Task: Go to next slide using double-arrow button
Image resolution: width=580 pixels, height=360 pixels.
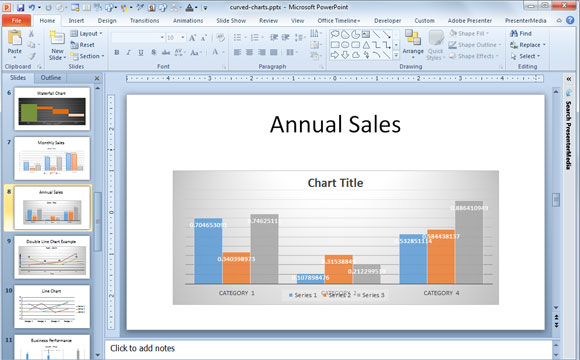Action: [556, 325]
